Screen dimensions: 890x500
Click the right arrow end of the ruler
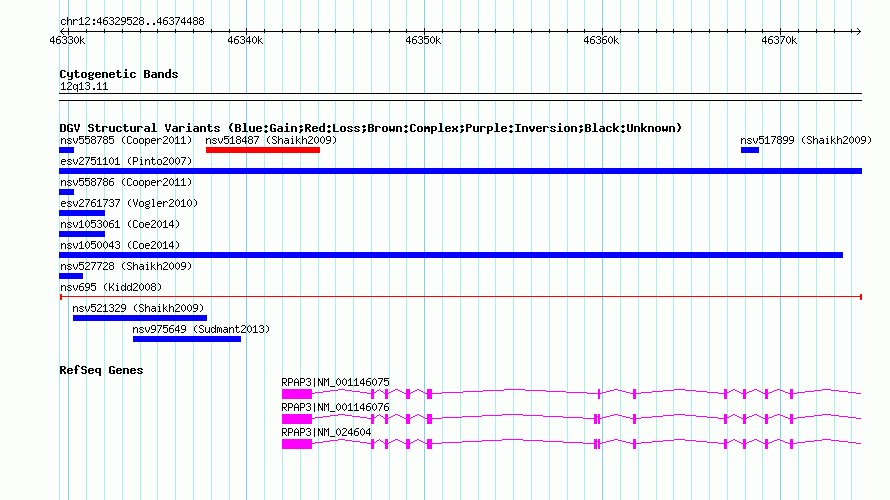pos(858,31)
